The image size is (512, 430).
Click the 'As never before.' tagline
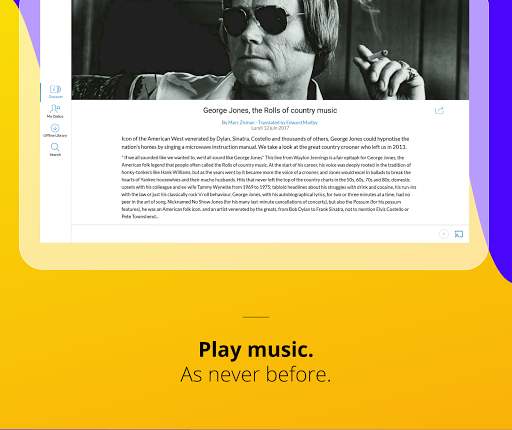pos(256,375)
